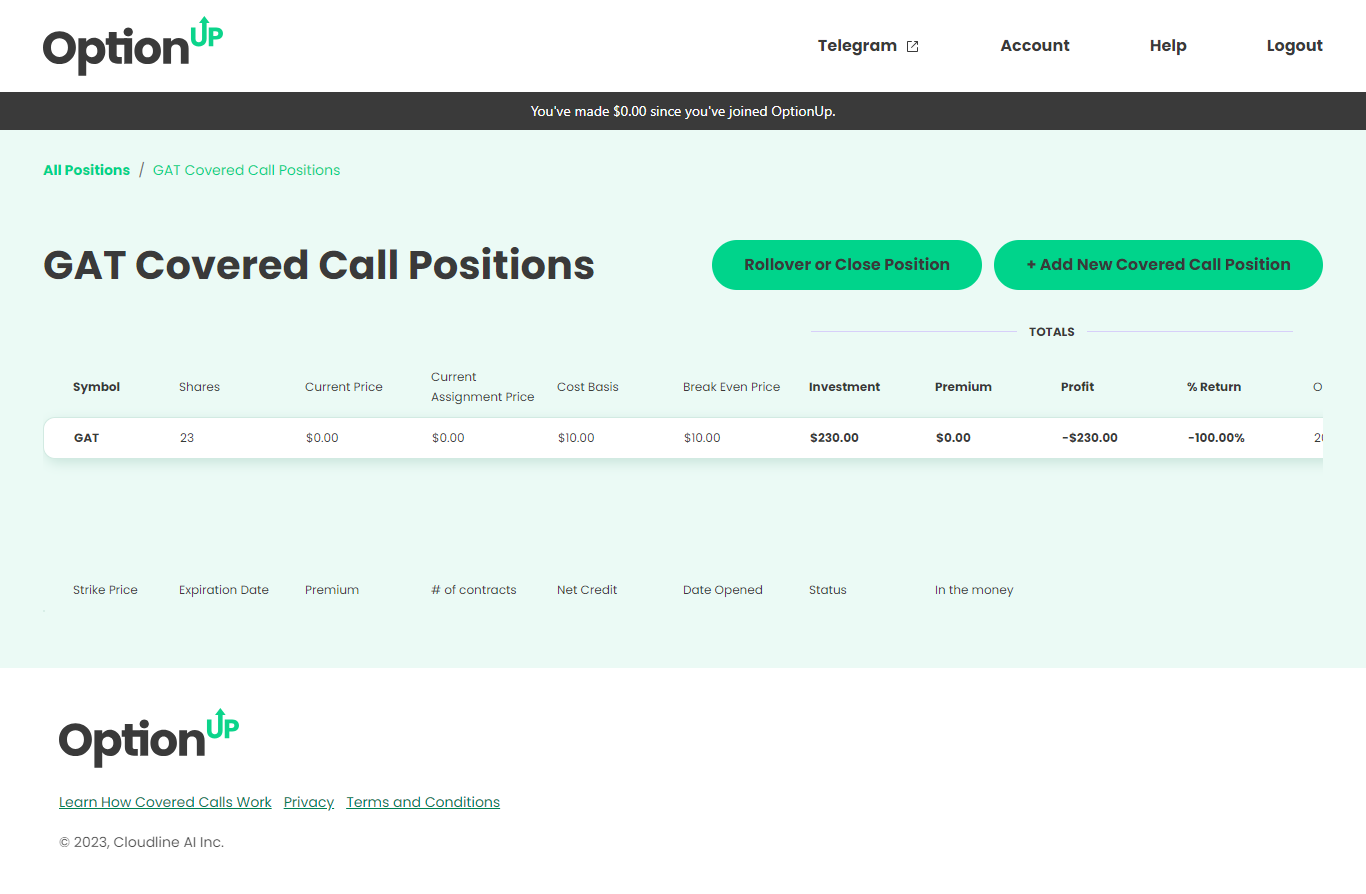Click the banner text about earnings since joining

(x=683, y=111)
